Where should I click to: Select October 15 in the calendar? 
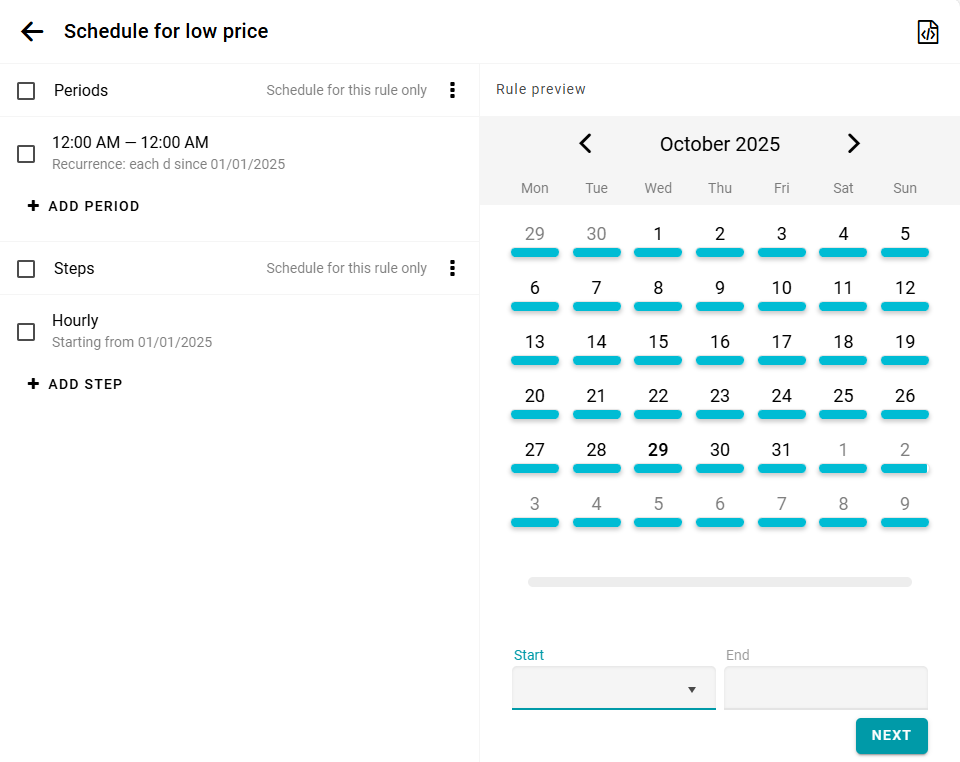pos(658,342)
